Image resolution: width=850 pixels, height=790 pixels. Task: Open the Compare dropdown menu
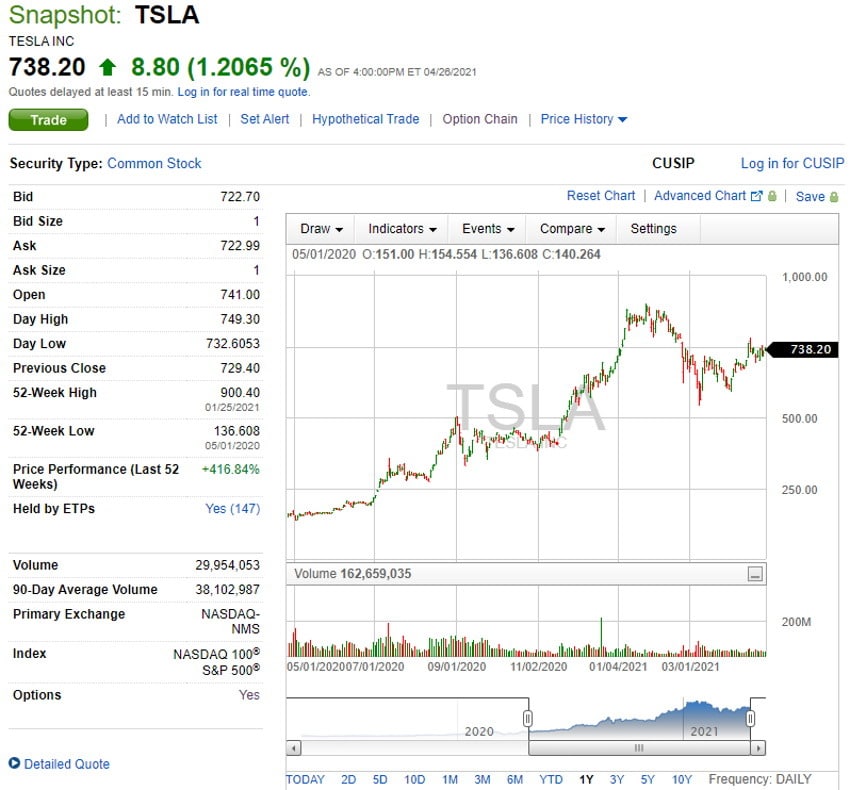pyautogui.click(x=572, y=229)
